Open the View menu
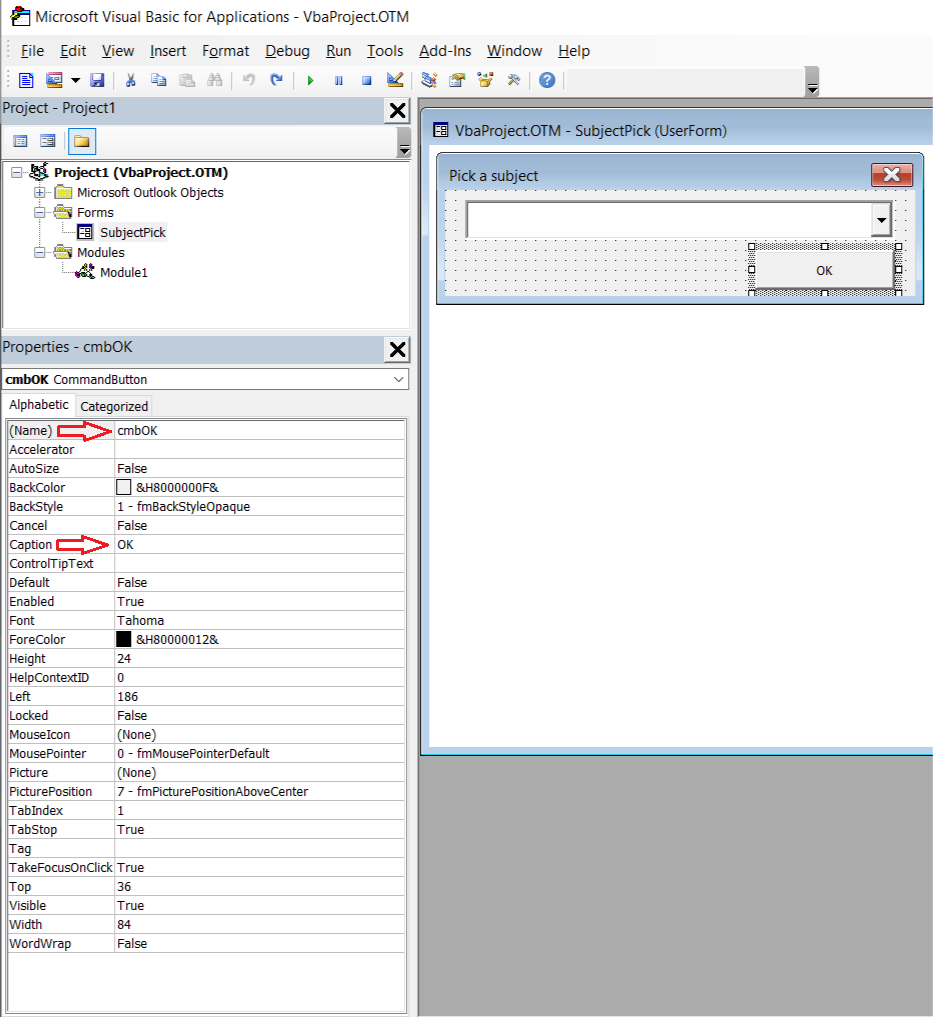Image resolution: width=933 pixels, height=1017 pixels. coord(118,51)
